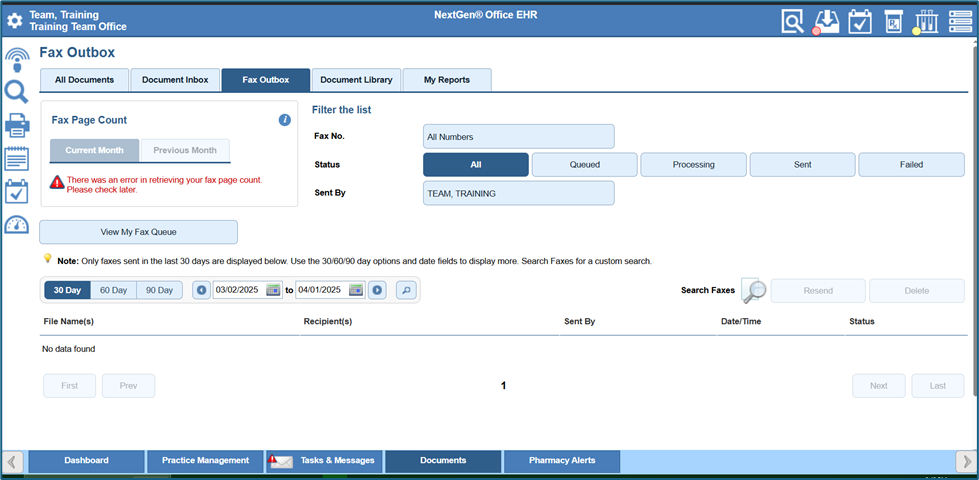This screenshot has height=480, width=979.
Task: Click the Delete button
Action: (917, 291)
